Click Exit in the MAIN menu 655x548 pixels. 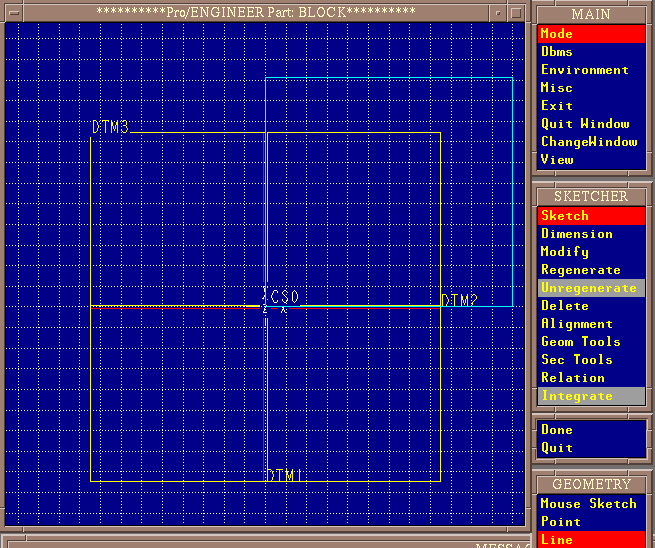pos(591,106)
